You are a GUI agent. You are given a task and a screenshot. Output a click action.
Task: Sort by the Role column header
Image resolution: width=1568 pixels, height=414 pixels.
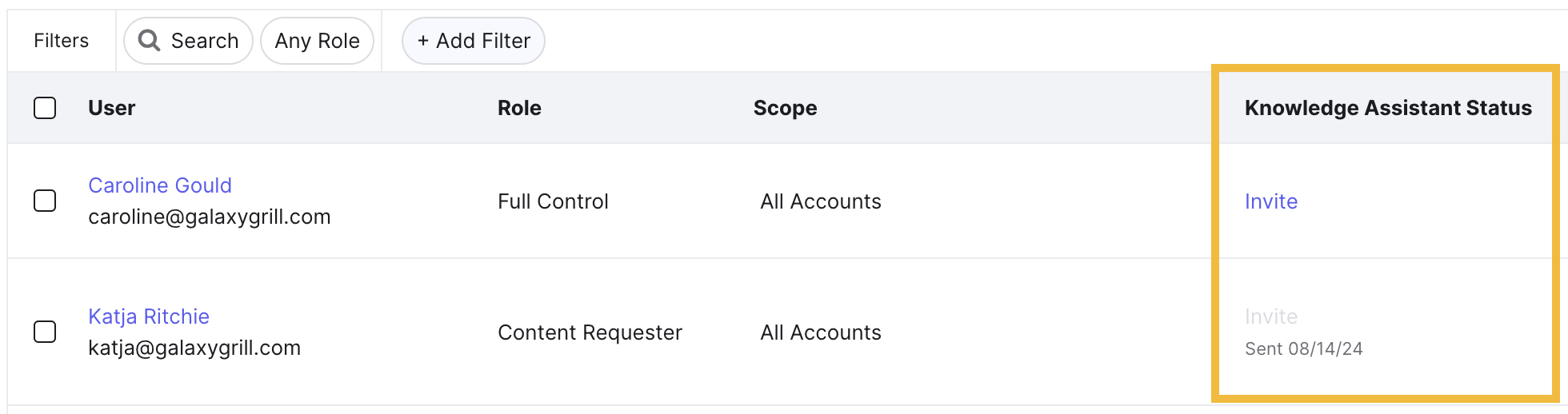(x=519, y=108)
